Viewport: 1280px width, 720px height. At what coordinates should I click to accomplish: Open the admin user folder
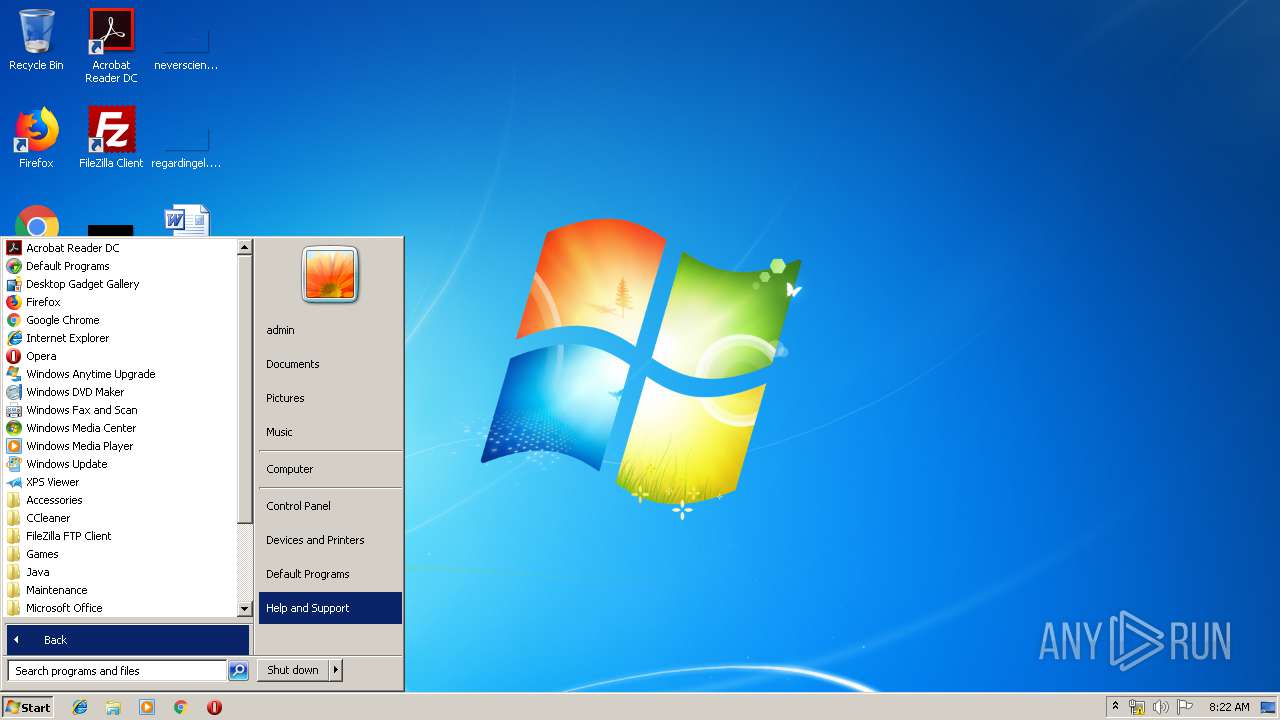pos(330,330)
